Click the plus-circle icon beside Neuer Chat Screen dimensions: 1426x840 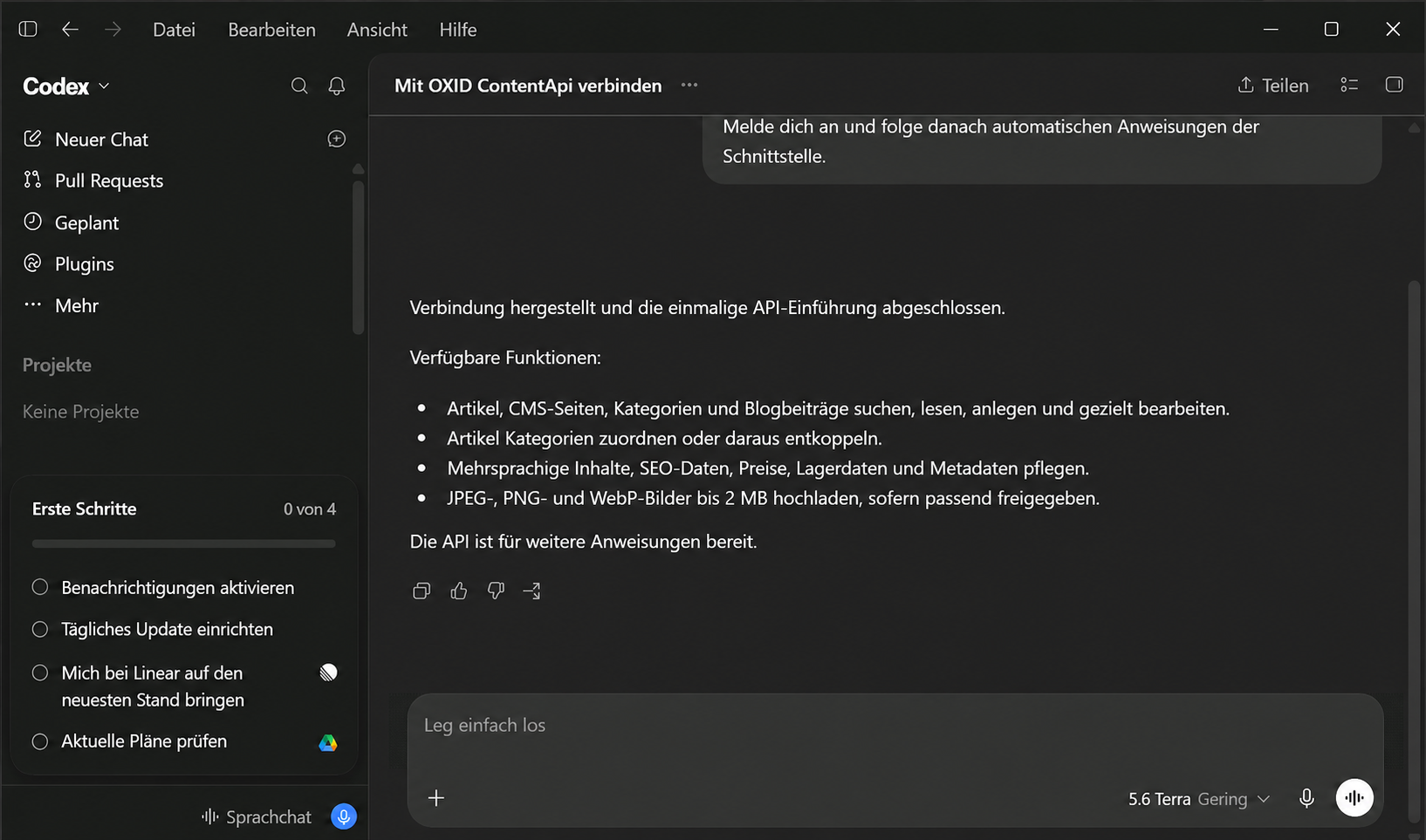point(336,139)
